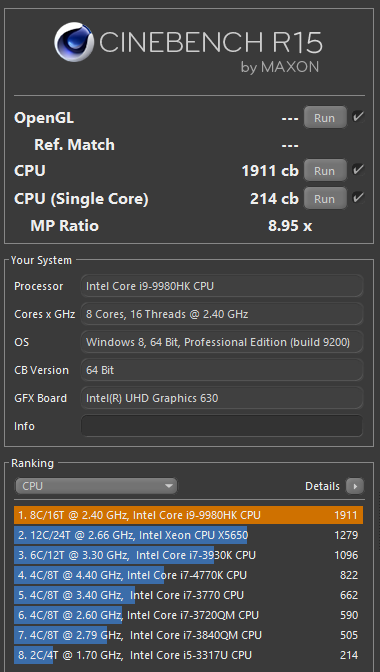Select the Xeon X5650 ranking row
Image resolution: width=380 pixels, height=672 pixels.
click(x=189, y=535)
